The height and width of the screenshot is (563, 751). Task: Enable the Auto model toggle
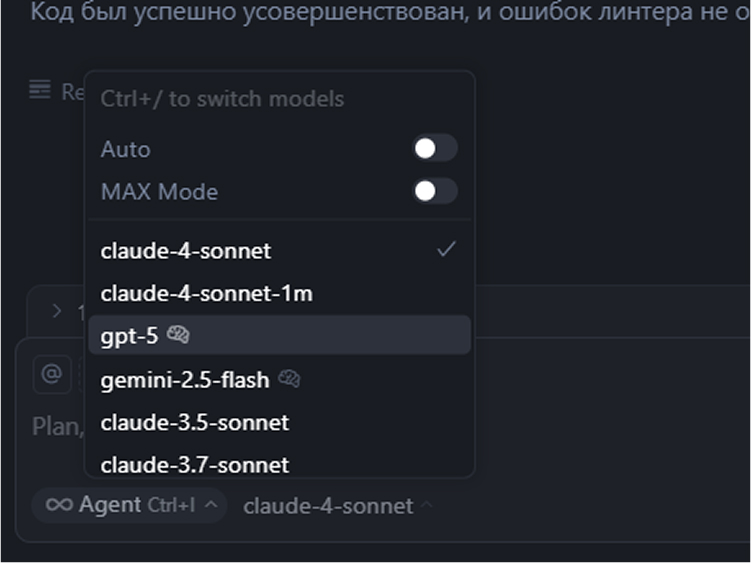pyautogui.click(x=435, y=149)
